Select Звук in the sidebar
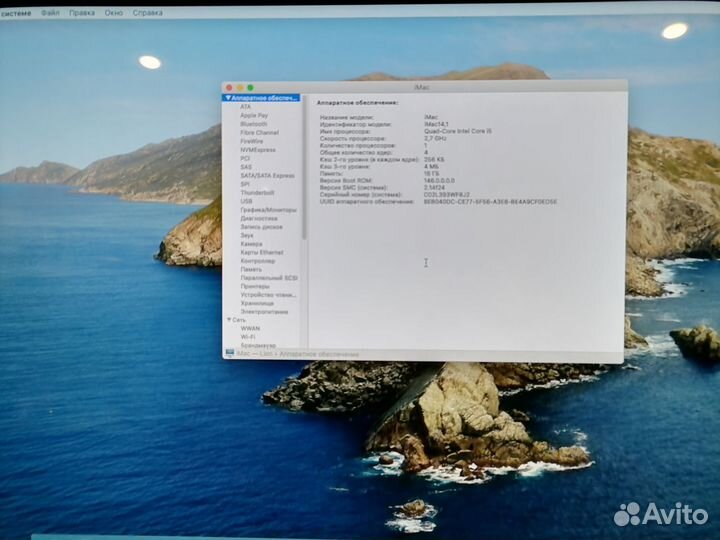This screenshot has height=540, width=720. point(247,236)
